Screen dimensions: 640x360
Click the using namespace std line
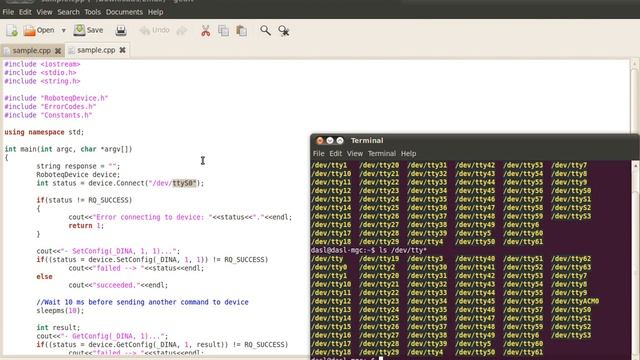pos(44,132)
